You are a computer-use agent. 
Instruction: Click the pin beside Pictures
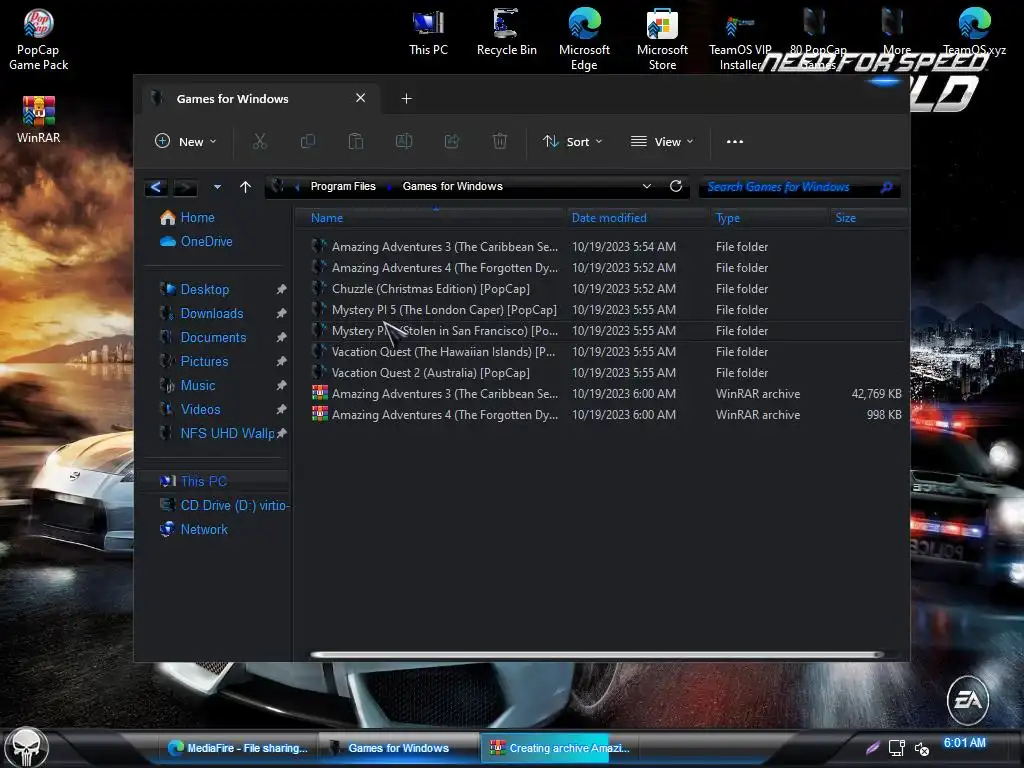click(281, 361)
